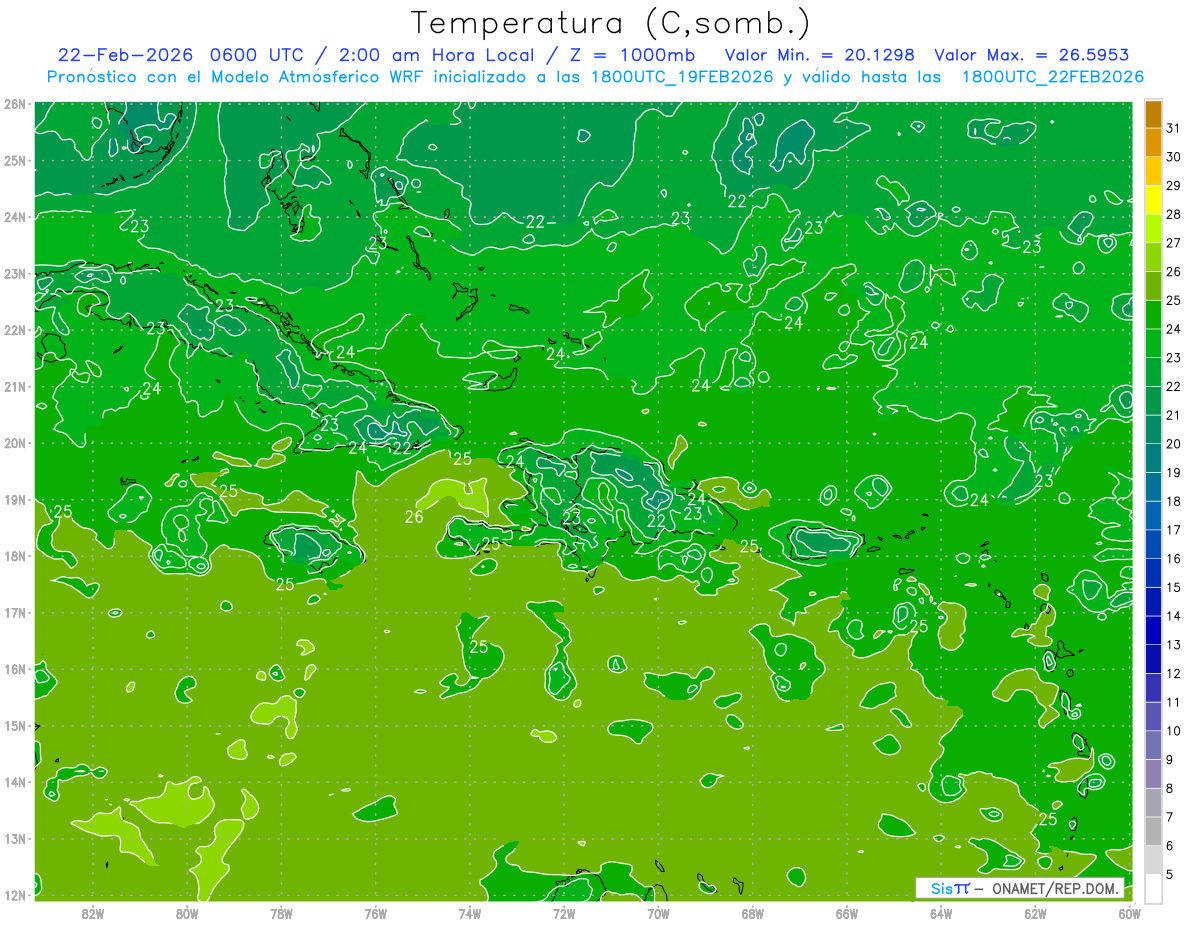Click the "26" contour label on the map
Image resolution: width=1200 pixels, height=927 pixels.
coord(414,517)
